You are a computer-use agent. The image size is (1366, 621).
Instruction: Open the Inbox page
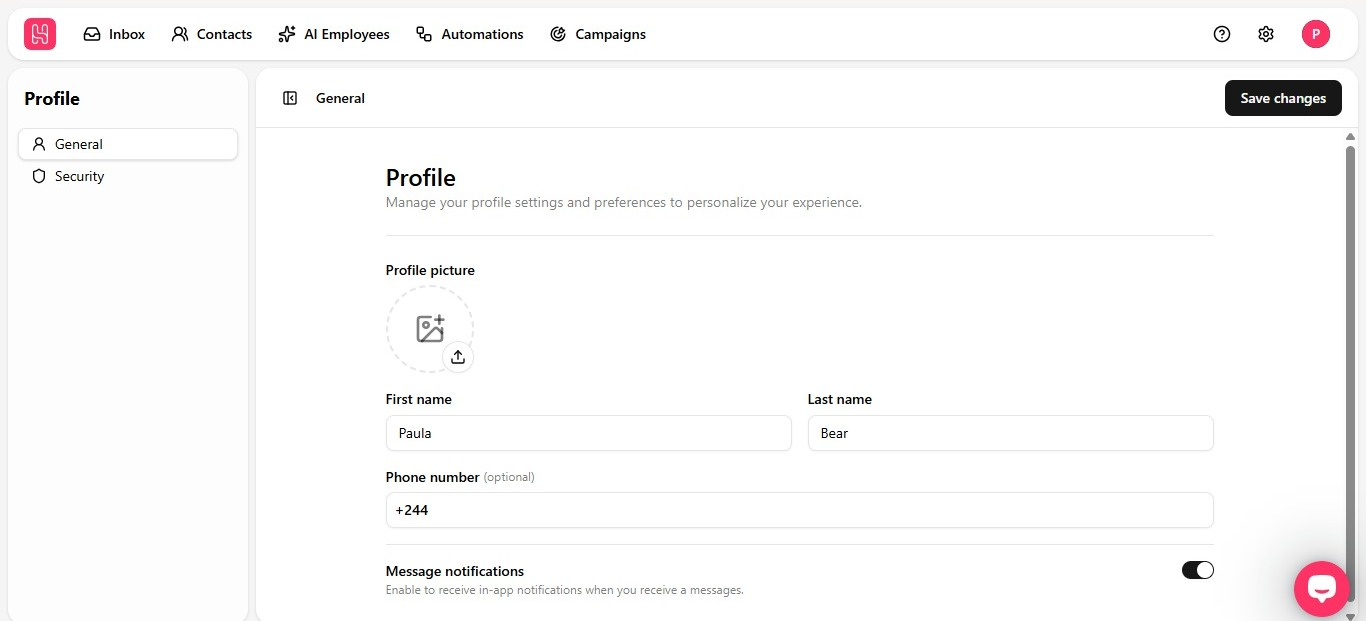point(114,34)
